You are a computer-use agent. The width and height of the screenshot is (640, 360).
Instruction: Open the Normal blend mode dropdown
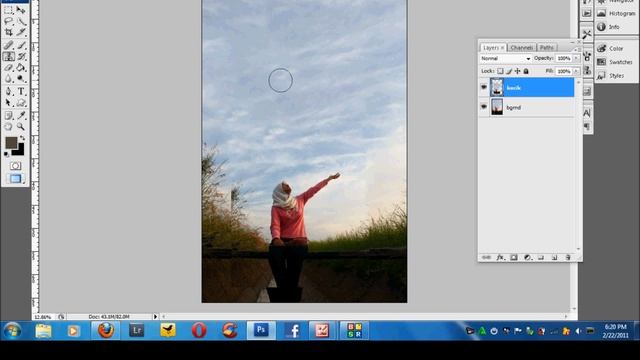coord(505,58)
